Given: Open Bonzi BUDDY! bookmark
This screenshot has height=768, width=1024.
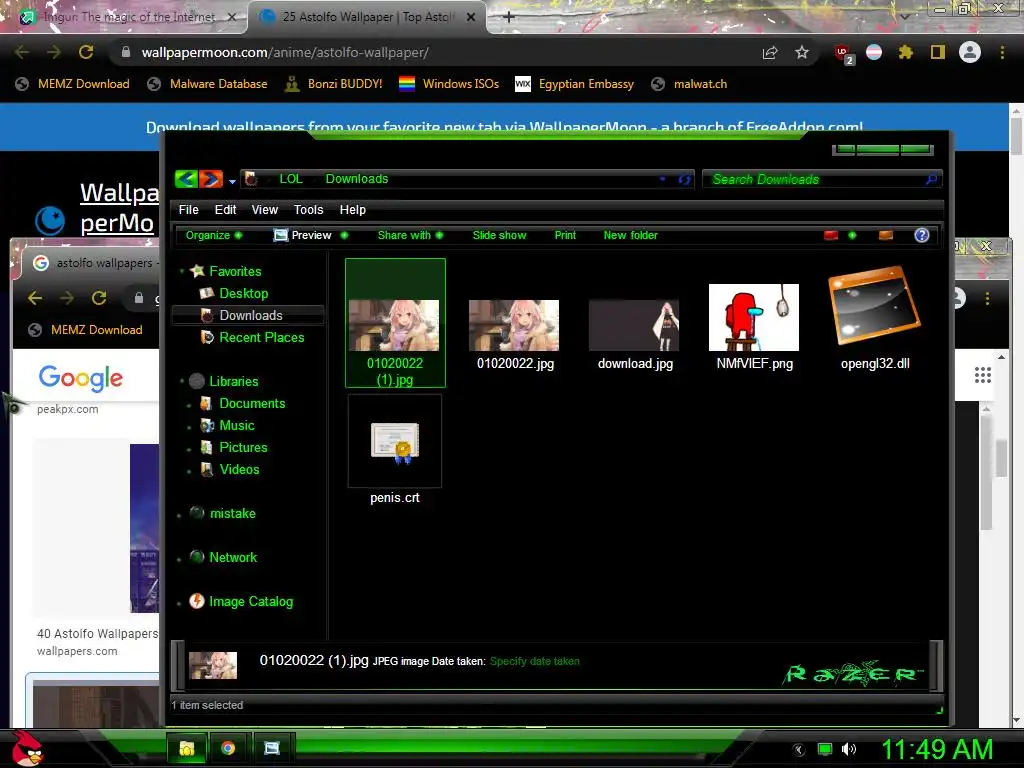Looking at the screenshot, I should point(333,84).
